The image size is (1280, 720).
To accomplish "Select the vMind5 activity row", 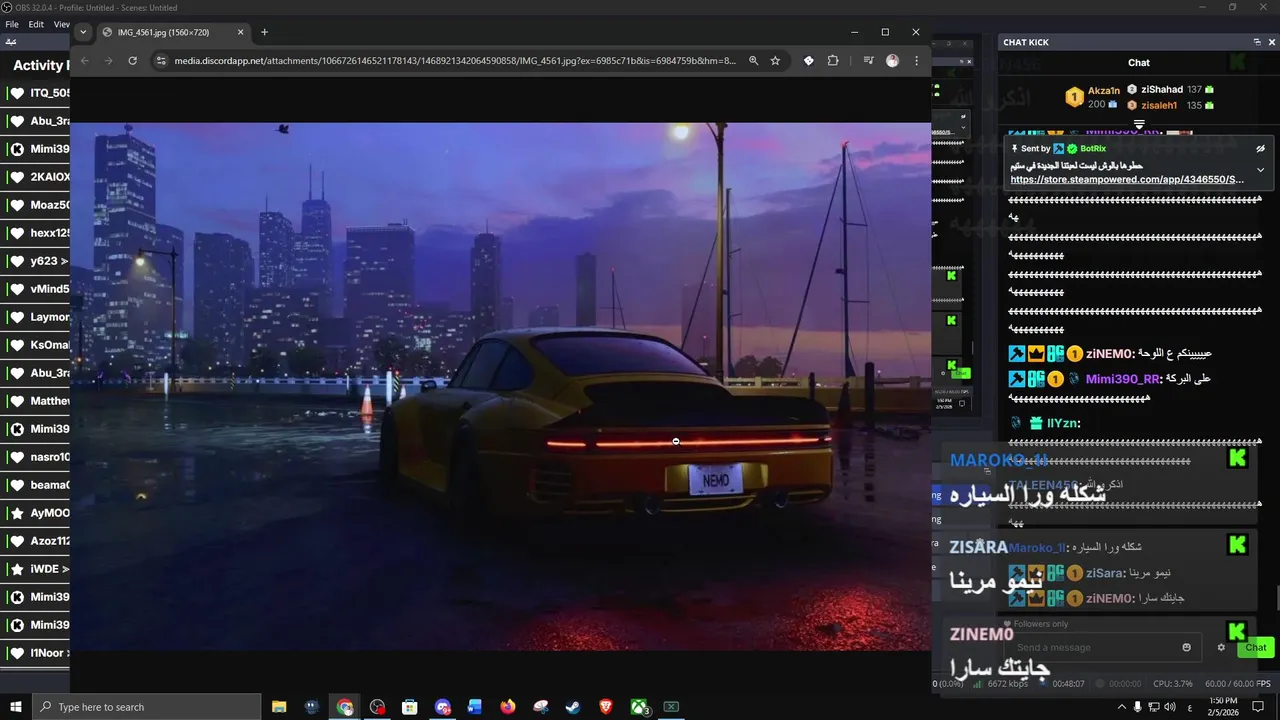I will pyautogui.click(x=36, y=289).
